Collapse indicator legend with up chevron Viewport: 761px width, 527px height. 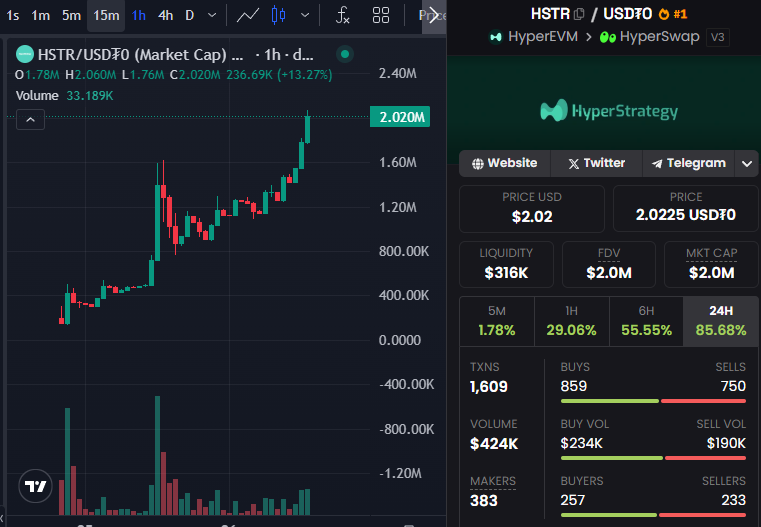click(x=31, y=119)
